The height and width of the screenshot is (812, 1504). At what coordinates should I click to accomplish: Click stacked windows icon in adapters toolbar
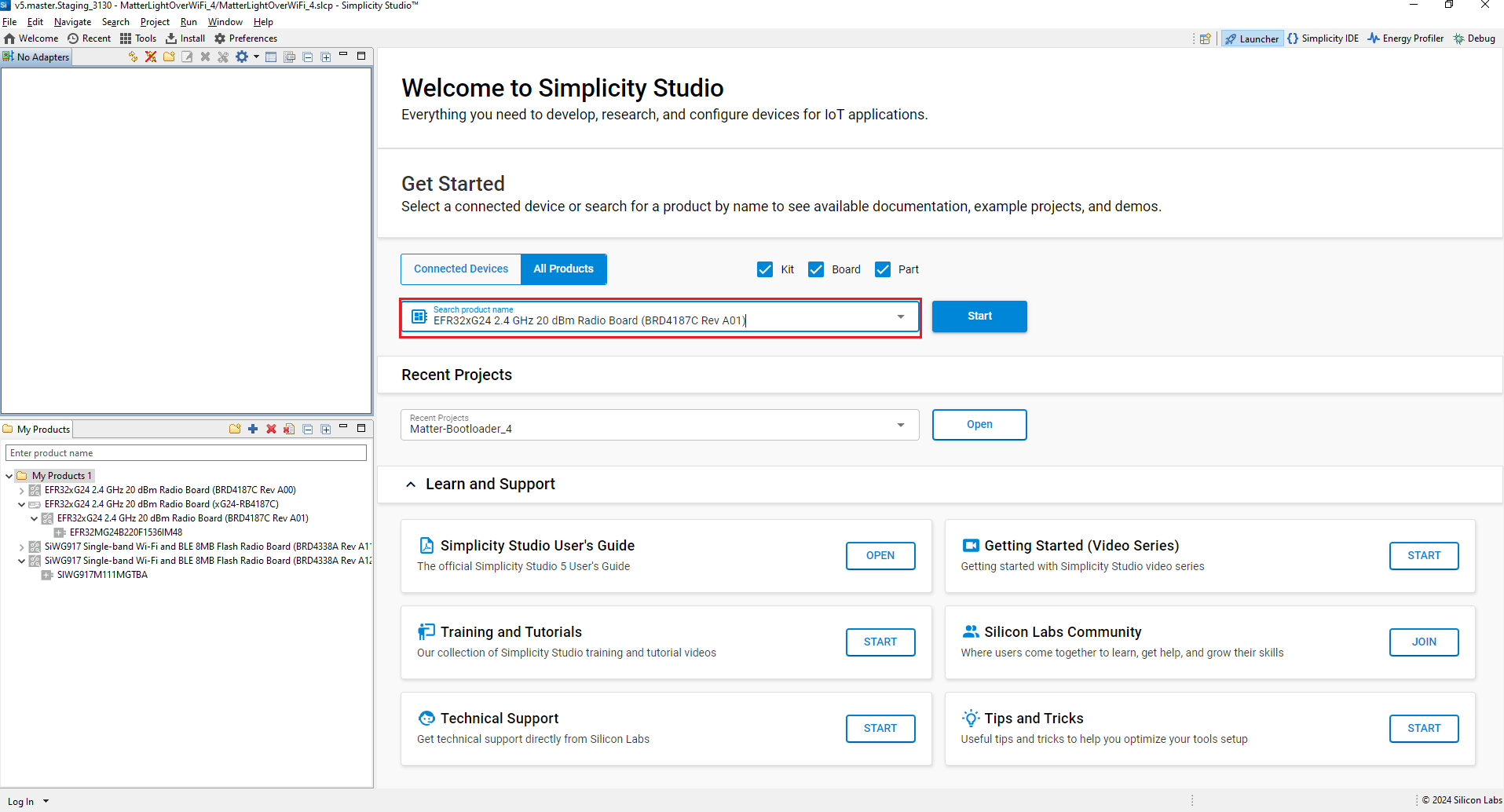pos(290,57)
